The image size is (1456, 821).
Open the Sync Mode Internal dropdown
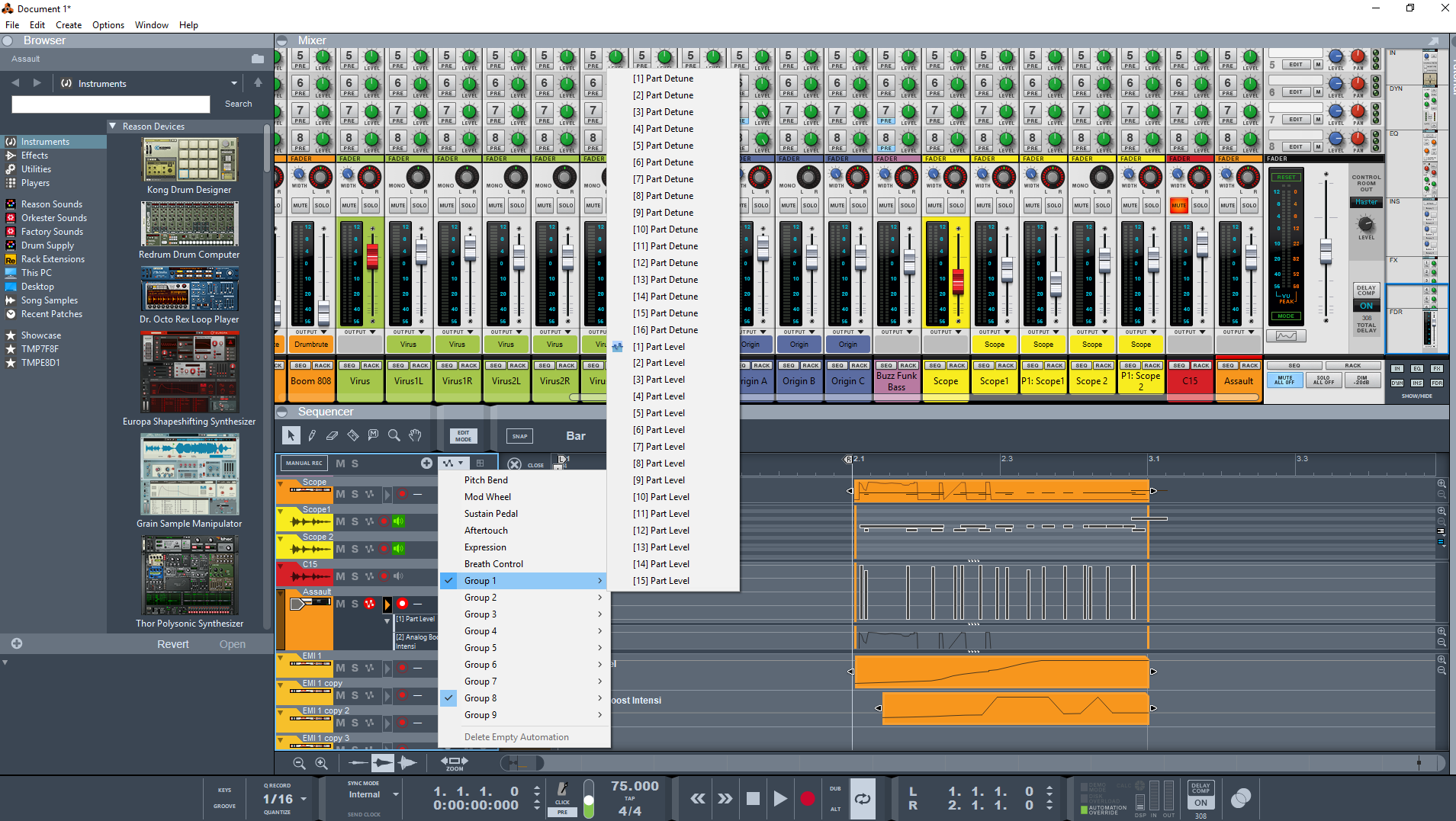396,794
